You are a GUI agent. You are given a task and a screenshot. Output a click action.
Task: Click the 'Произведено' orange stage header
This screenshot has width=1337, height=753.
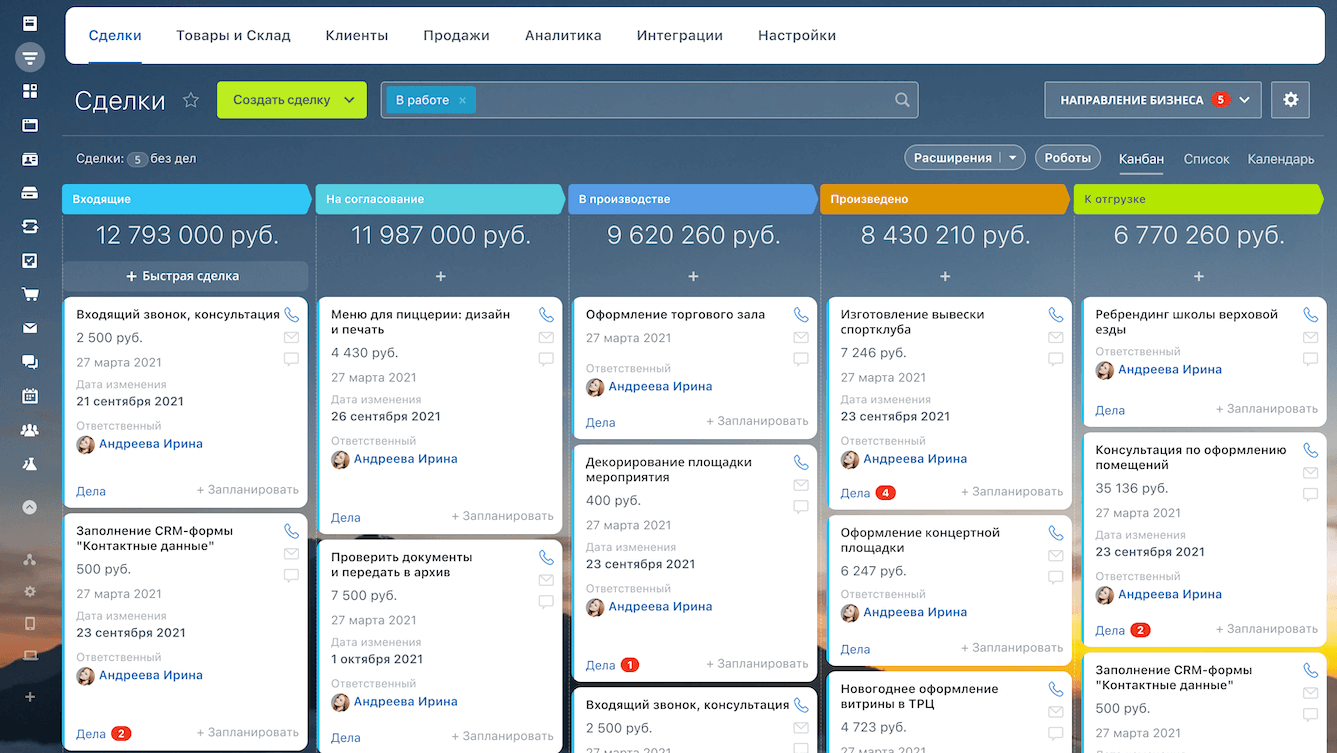(945, 199)
